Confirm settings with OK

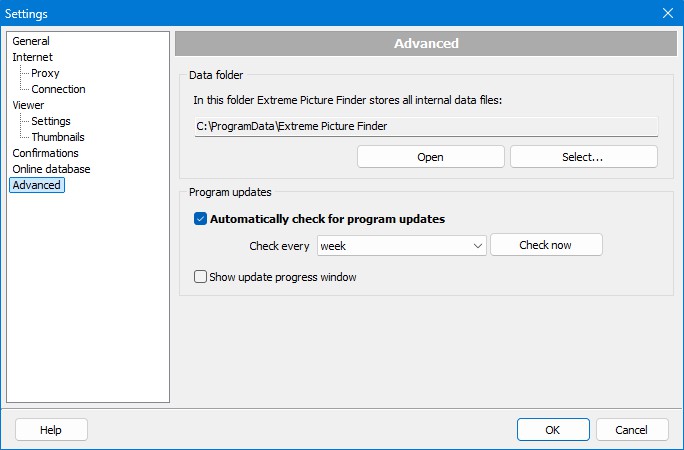553,430
